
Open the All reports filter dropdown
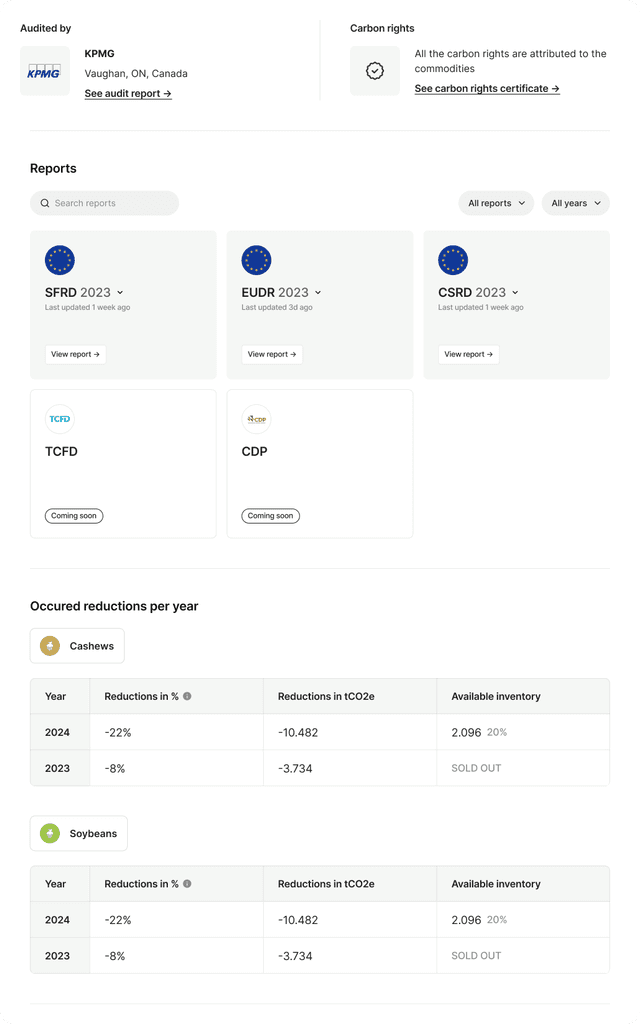pyautogui.click(x=496, y=203)
